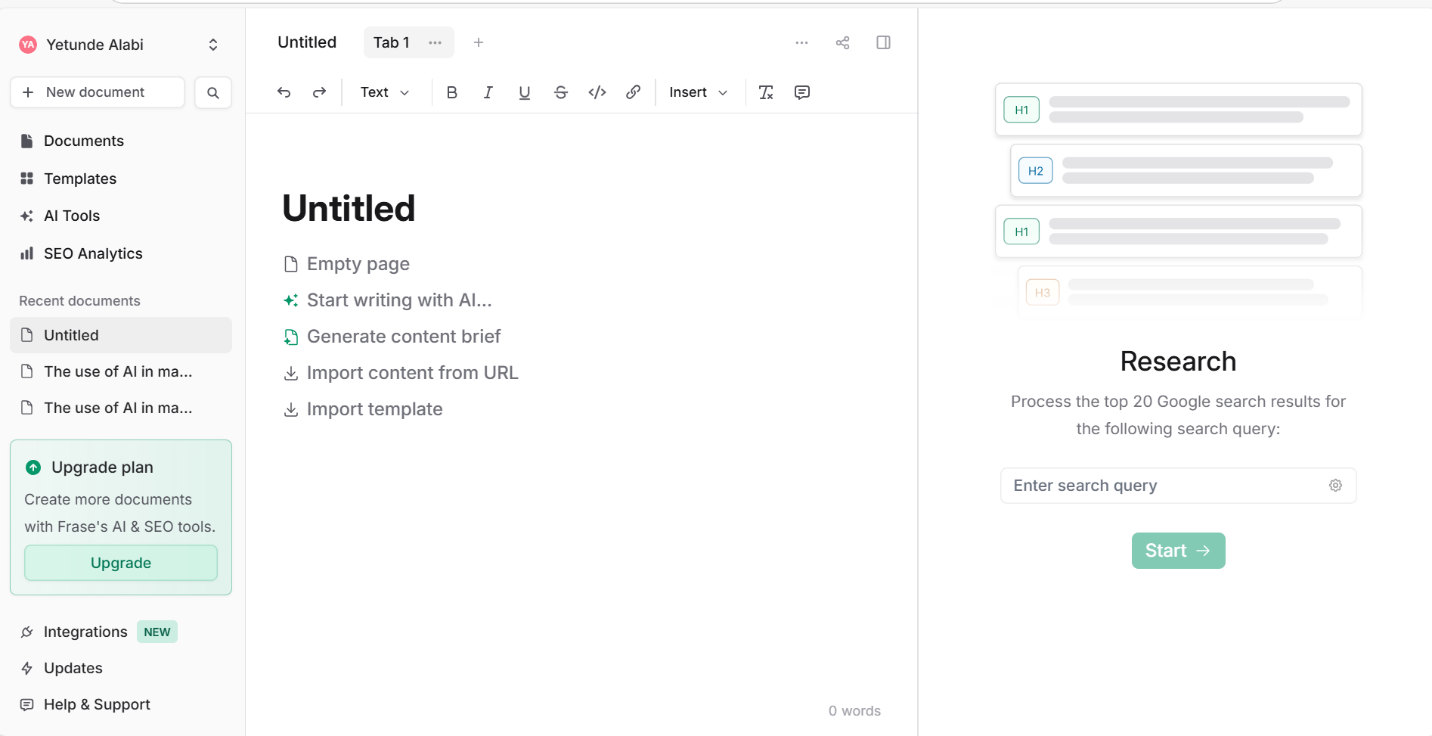
Task: Toggle bold formatting
Action: coord(452,92)
